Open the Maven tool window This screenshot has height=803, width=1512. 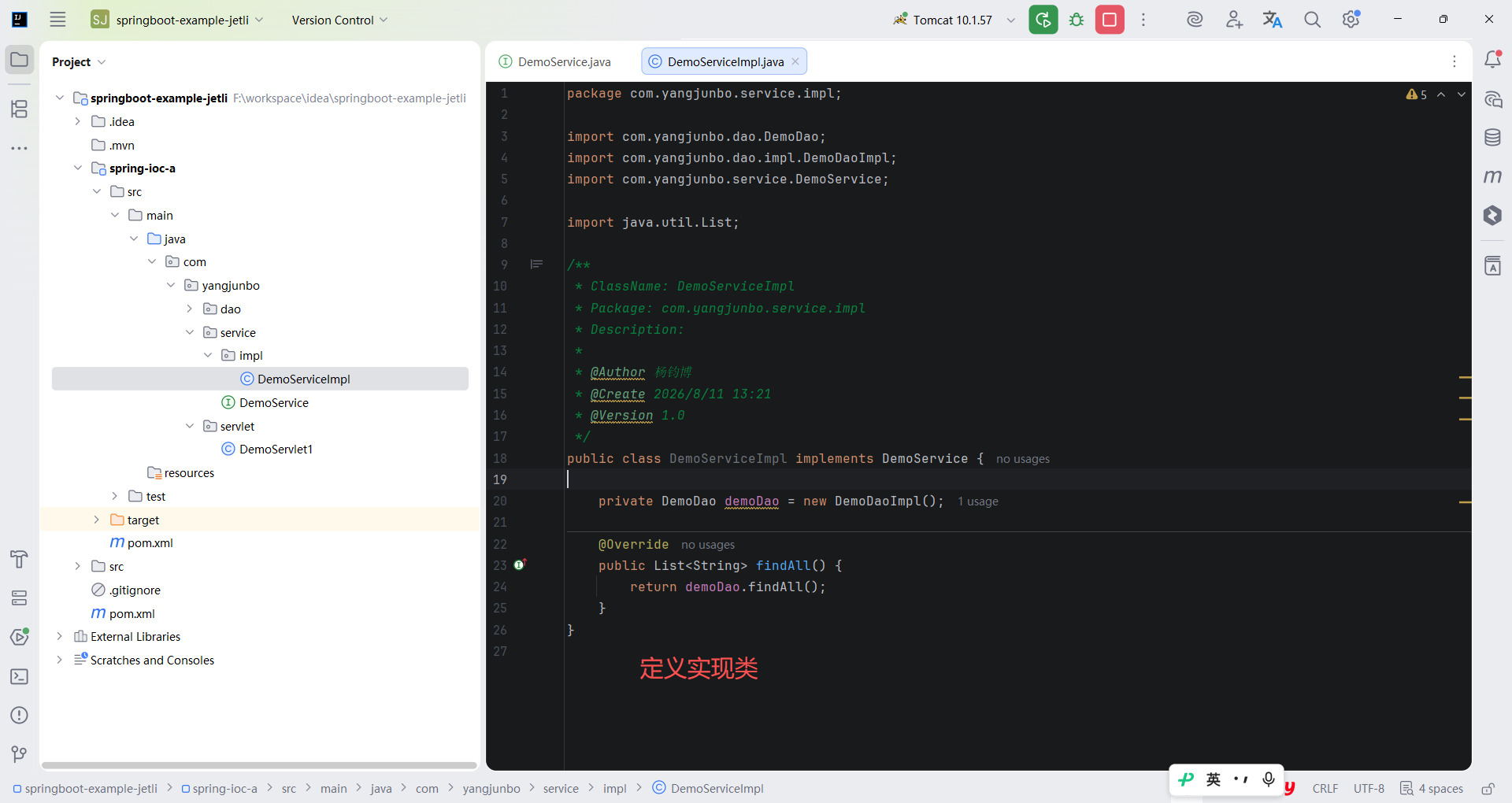1492,176
